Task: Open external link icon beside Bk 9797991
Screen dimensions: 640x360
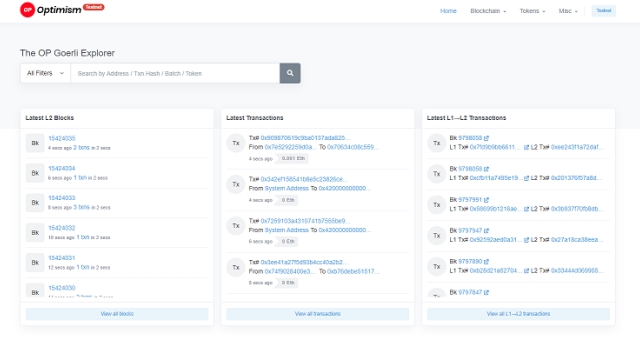Action: click(486, 200)
